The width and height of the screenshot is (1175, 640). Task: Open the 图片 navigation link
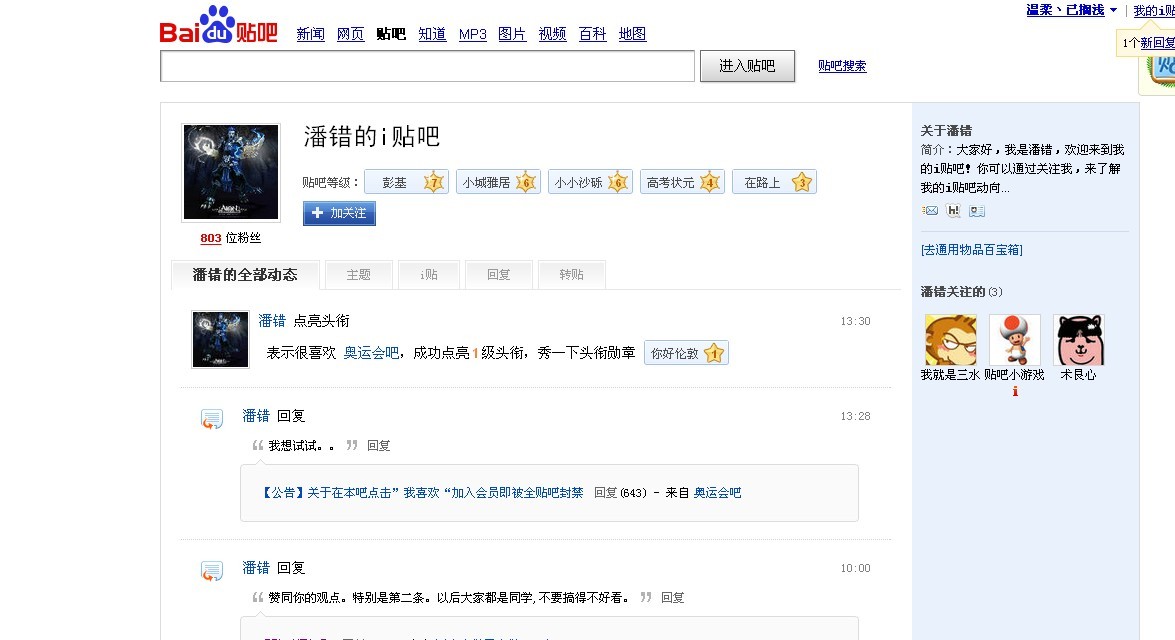(512, 34)
